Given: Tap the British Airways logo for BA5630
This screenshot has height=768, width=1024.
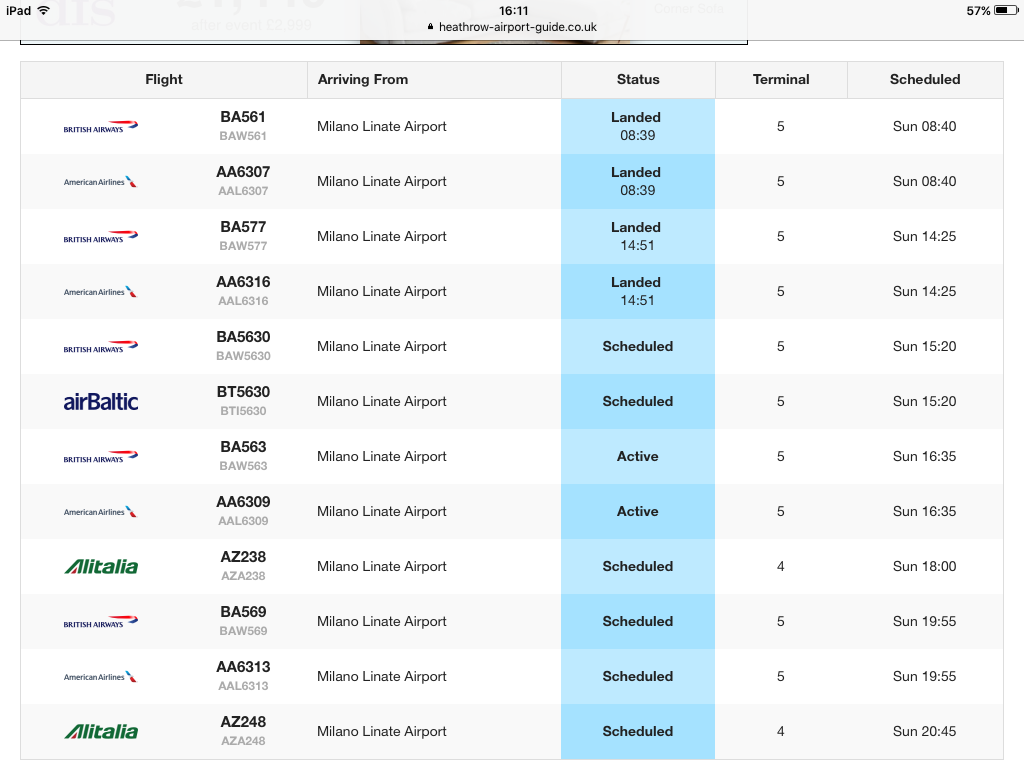Looking at the screenshot, I should coord(101,346).
